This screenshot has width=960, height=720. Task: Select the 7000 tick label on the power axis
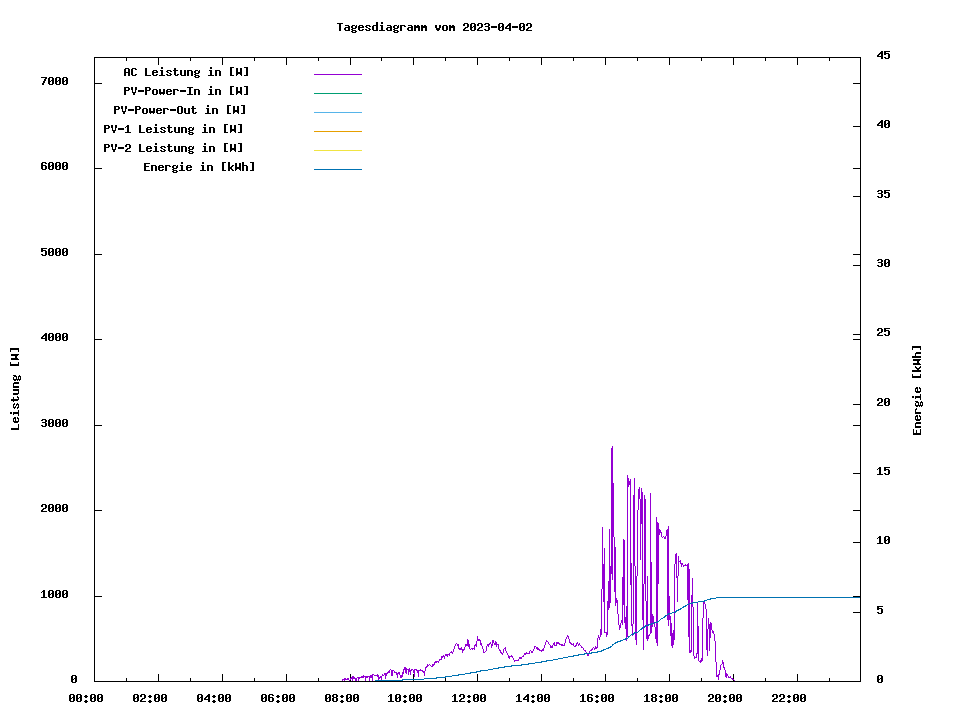point(53,81)
